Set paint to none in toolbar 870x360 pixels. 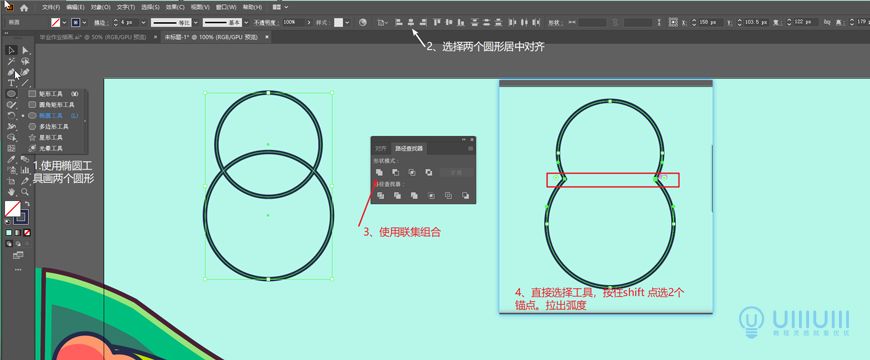[x=27, y=232]
